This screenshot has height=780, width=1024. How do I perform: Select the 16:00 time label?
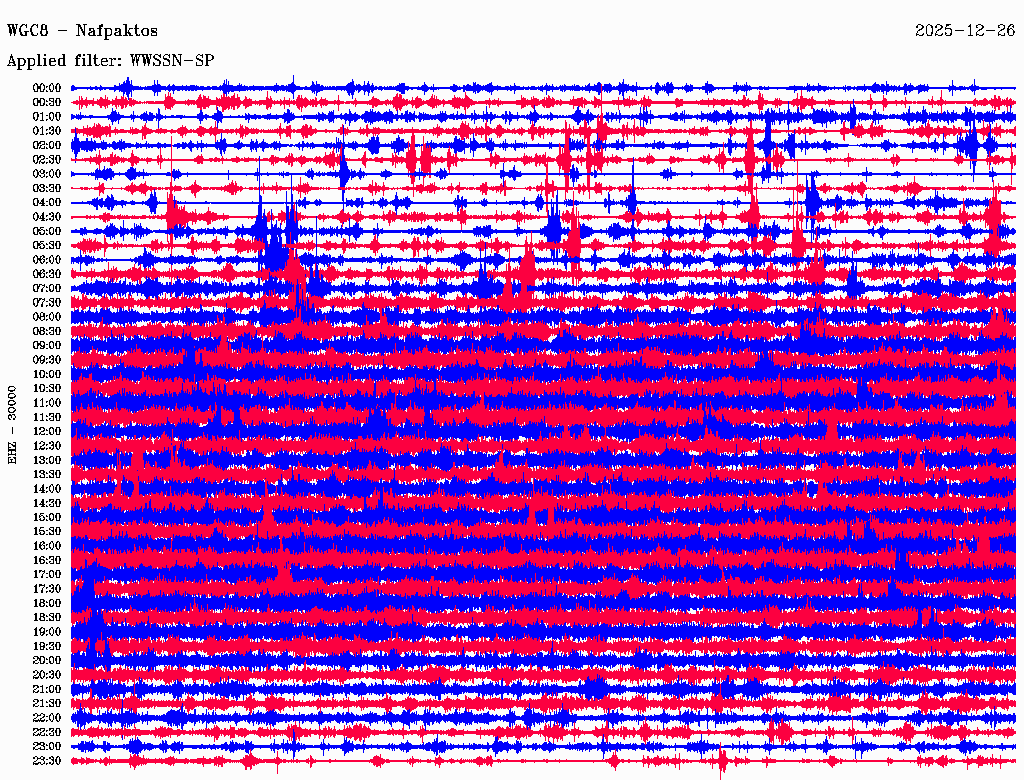tap(47, 546)
